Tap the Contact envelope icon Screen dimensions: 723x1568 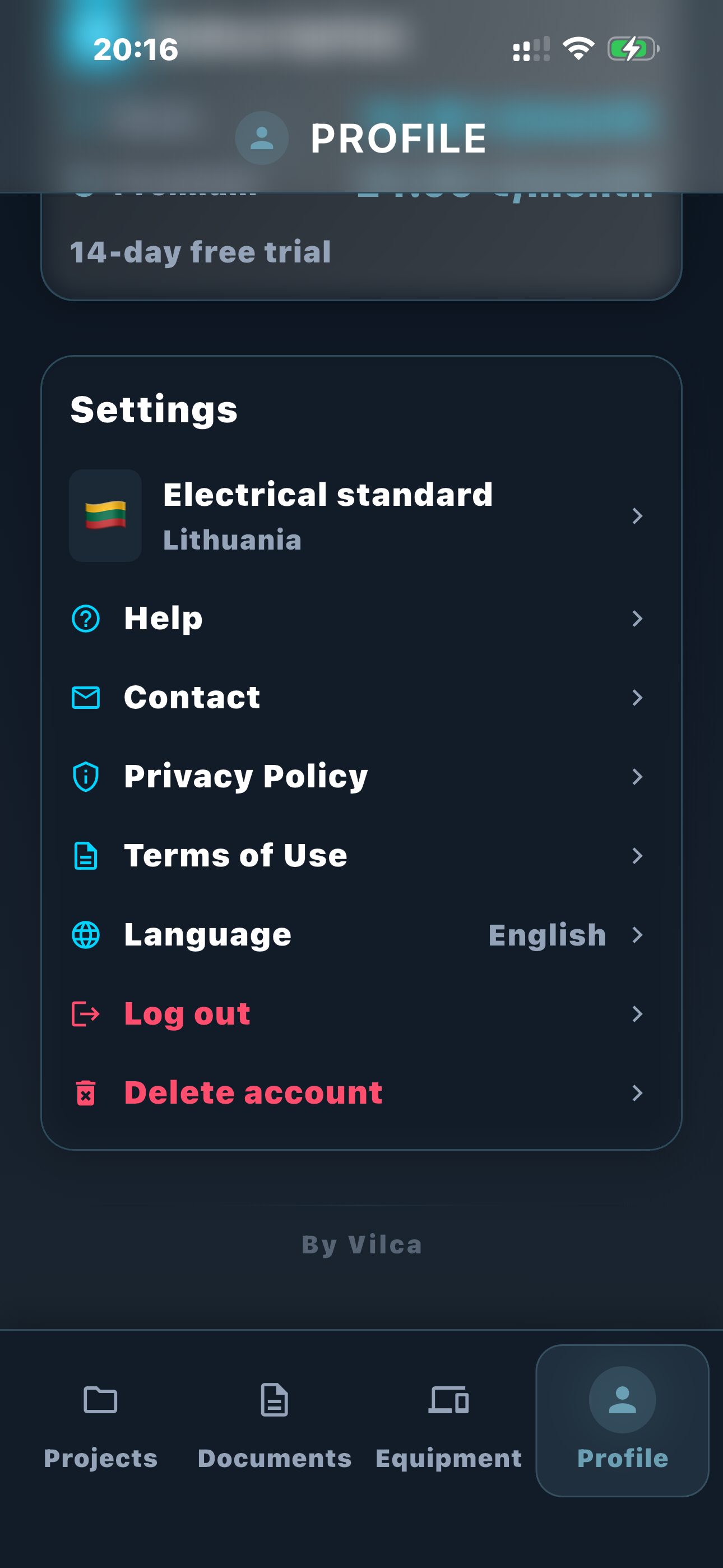(x=86, y=698)
